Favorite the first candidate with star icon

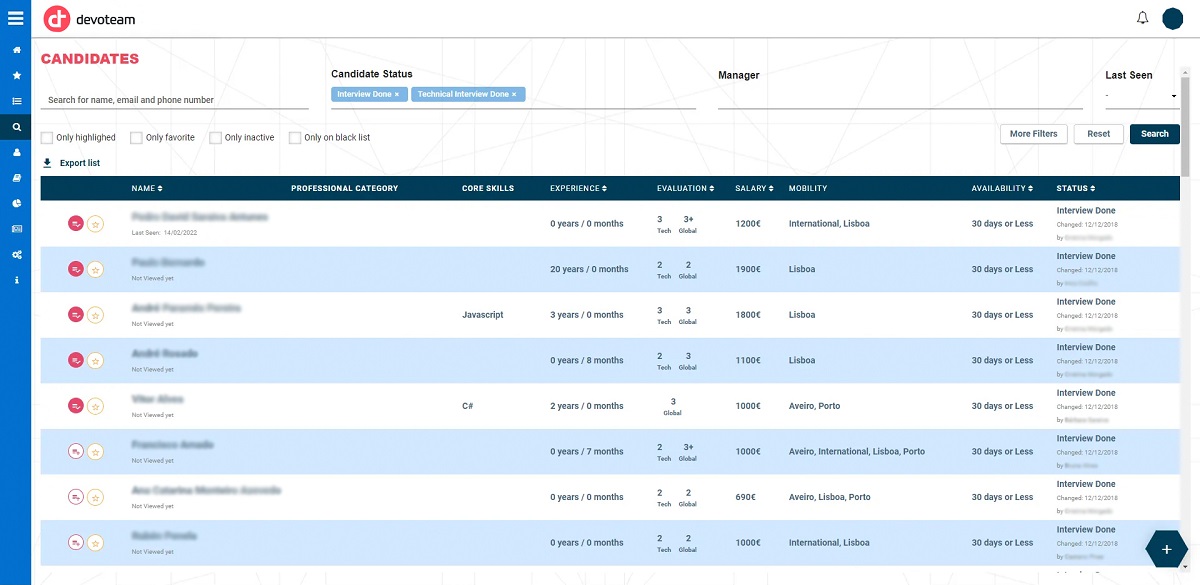95,224
